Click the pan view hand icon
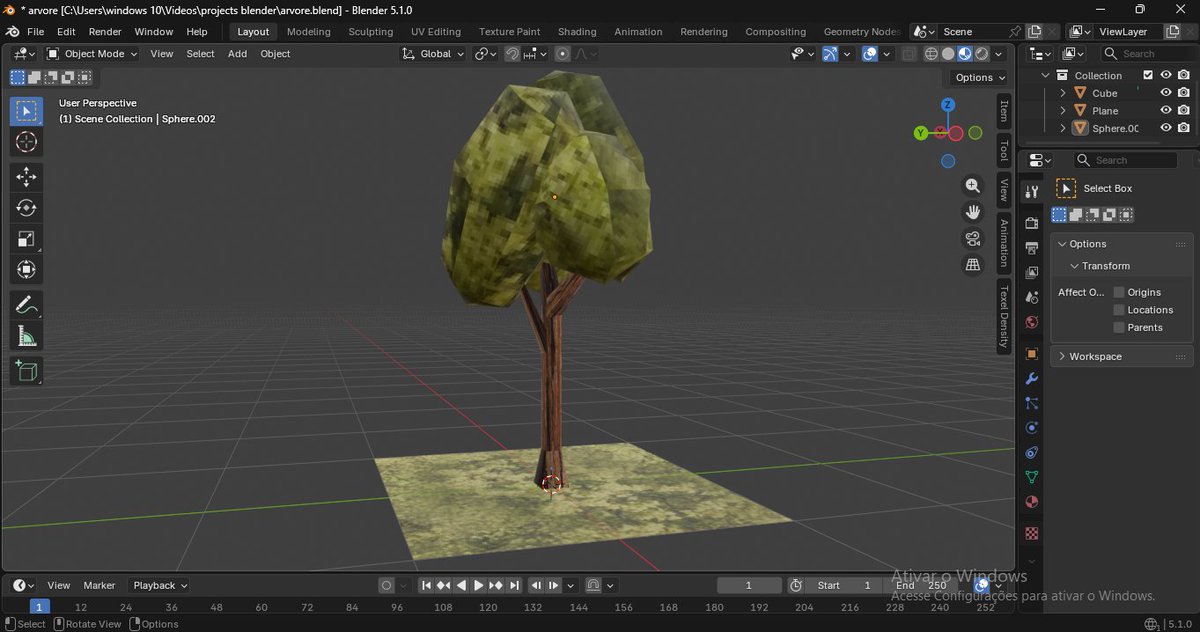1200x632 pixels. pos(972,212)
